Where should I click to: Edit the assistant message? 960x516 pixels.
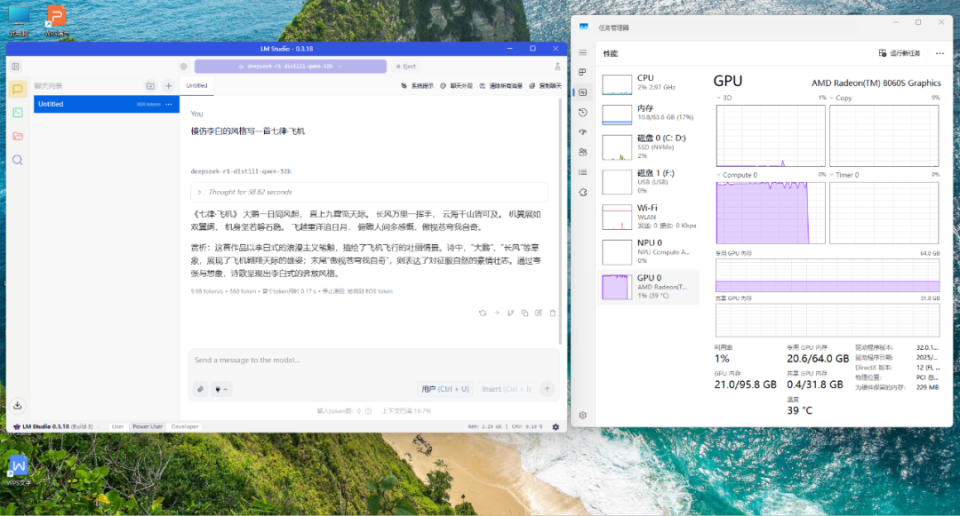click(x=539, y=313)
